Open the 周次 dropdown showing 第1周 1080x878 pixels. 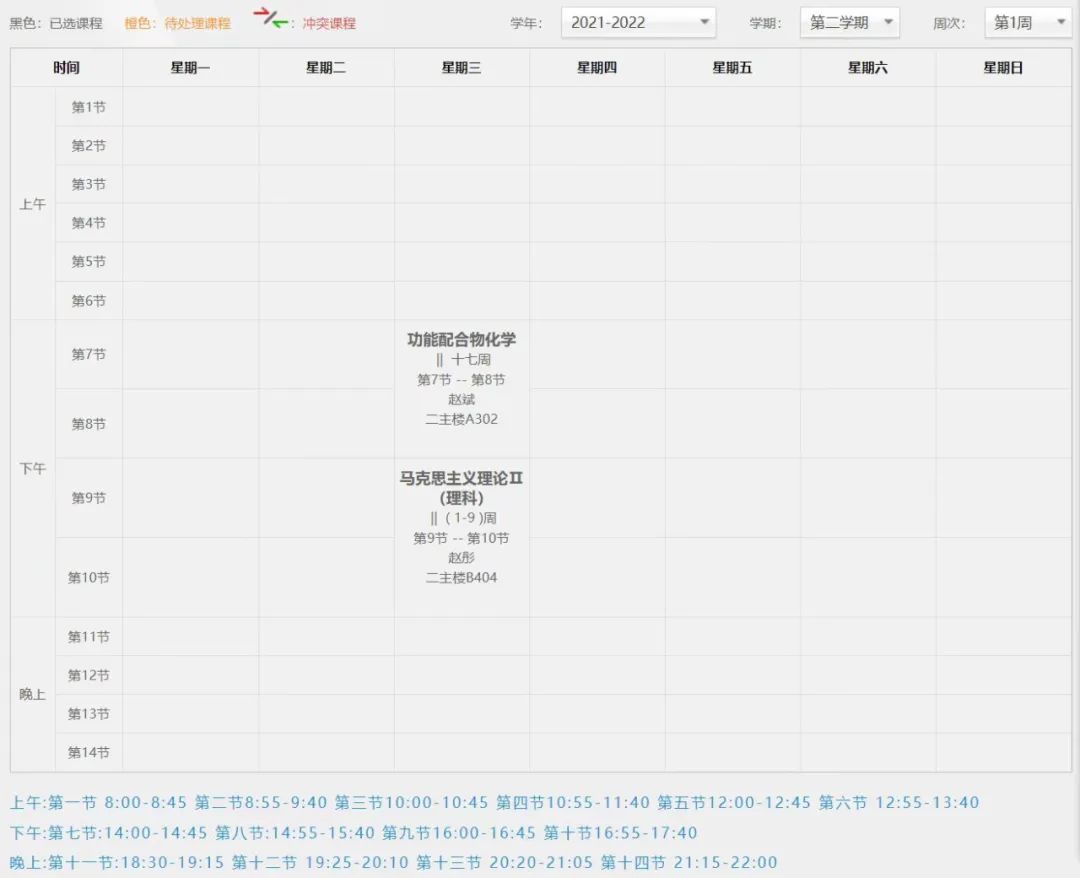[x=1026, y=23]
